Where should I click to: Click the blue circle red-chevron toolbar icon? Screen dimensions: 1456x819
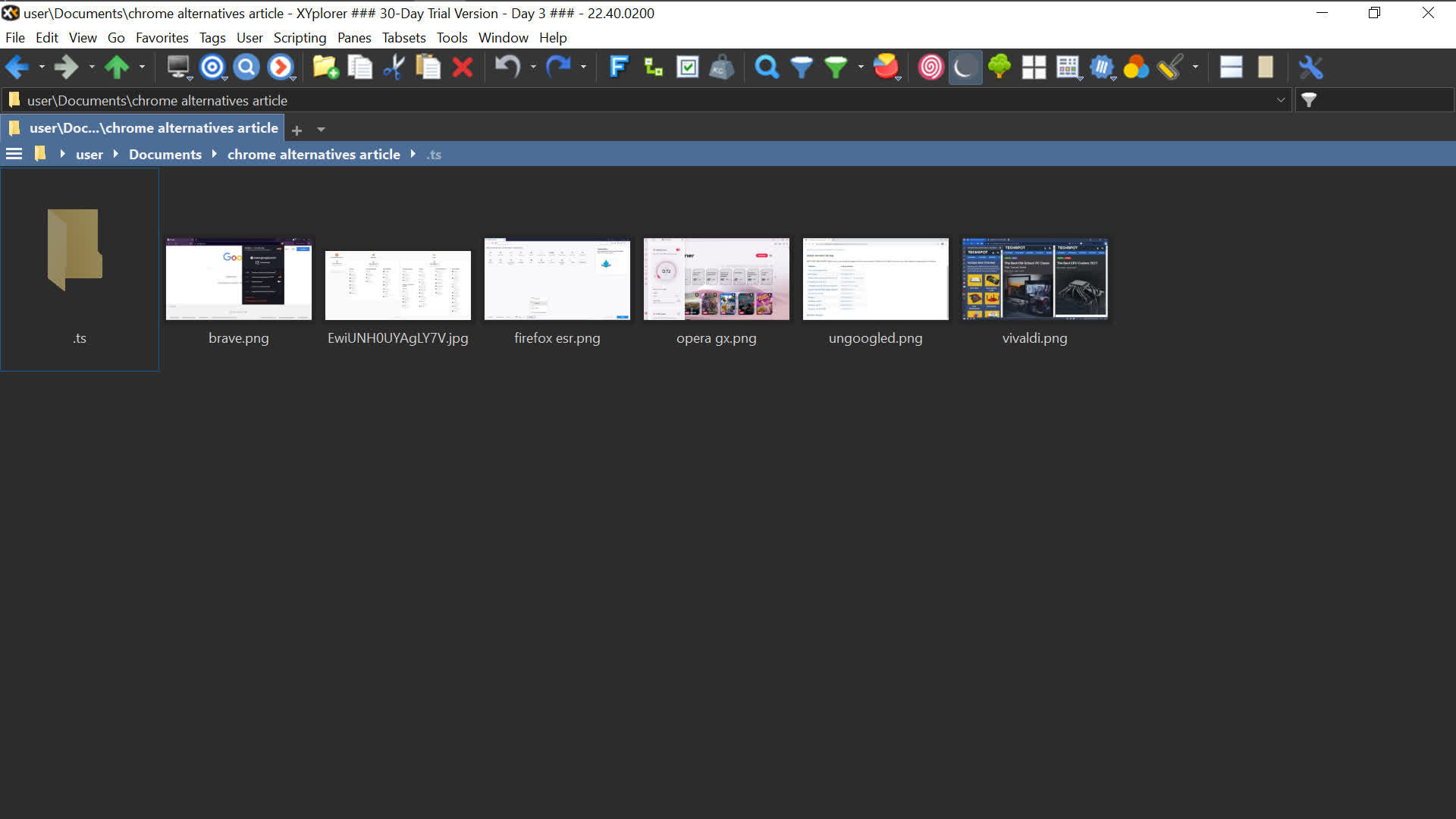pos(281,67)
